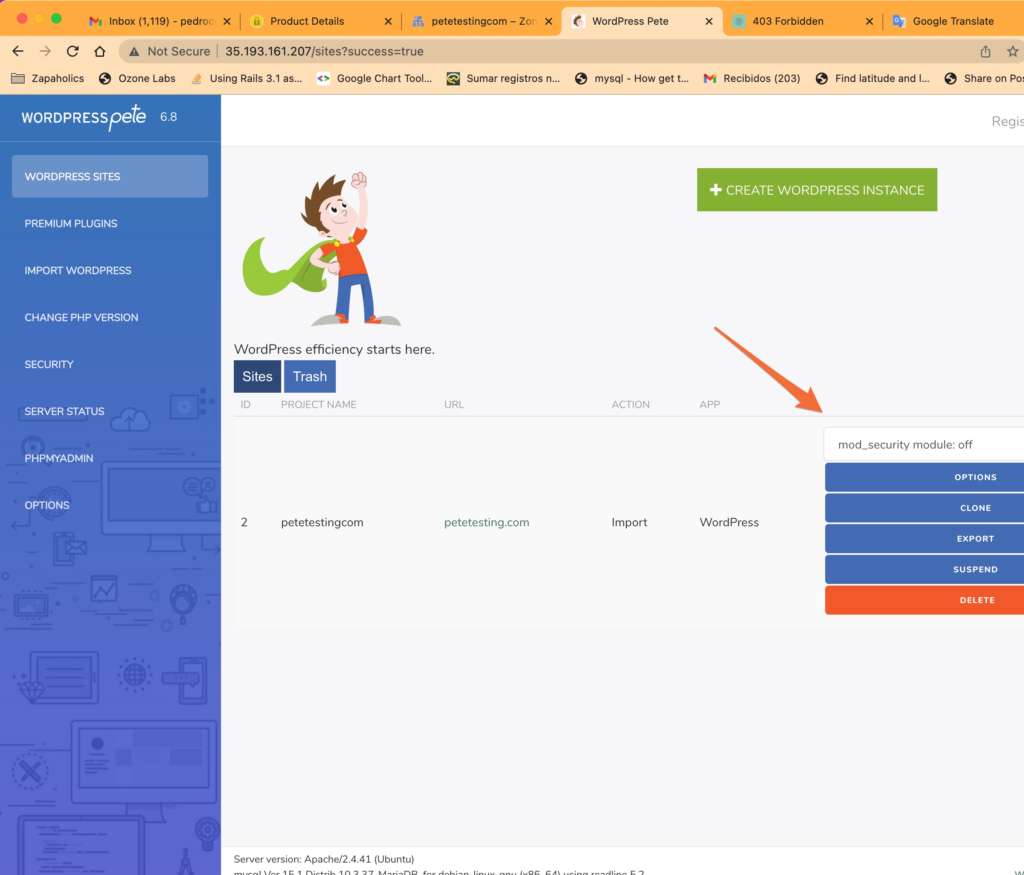Go to Change PHP Version

(x=81, y=317)
